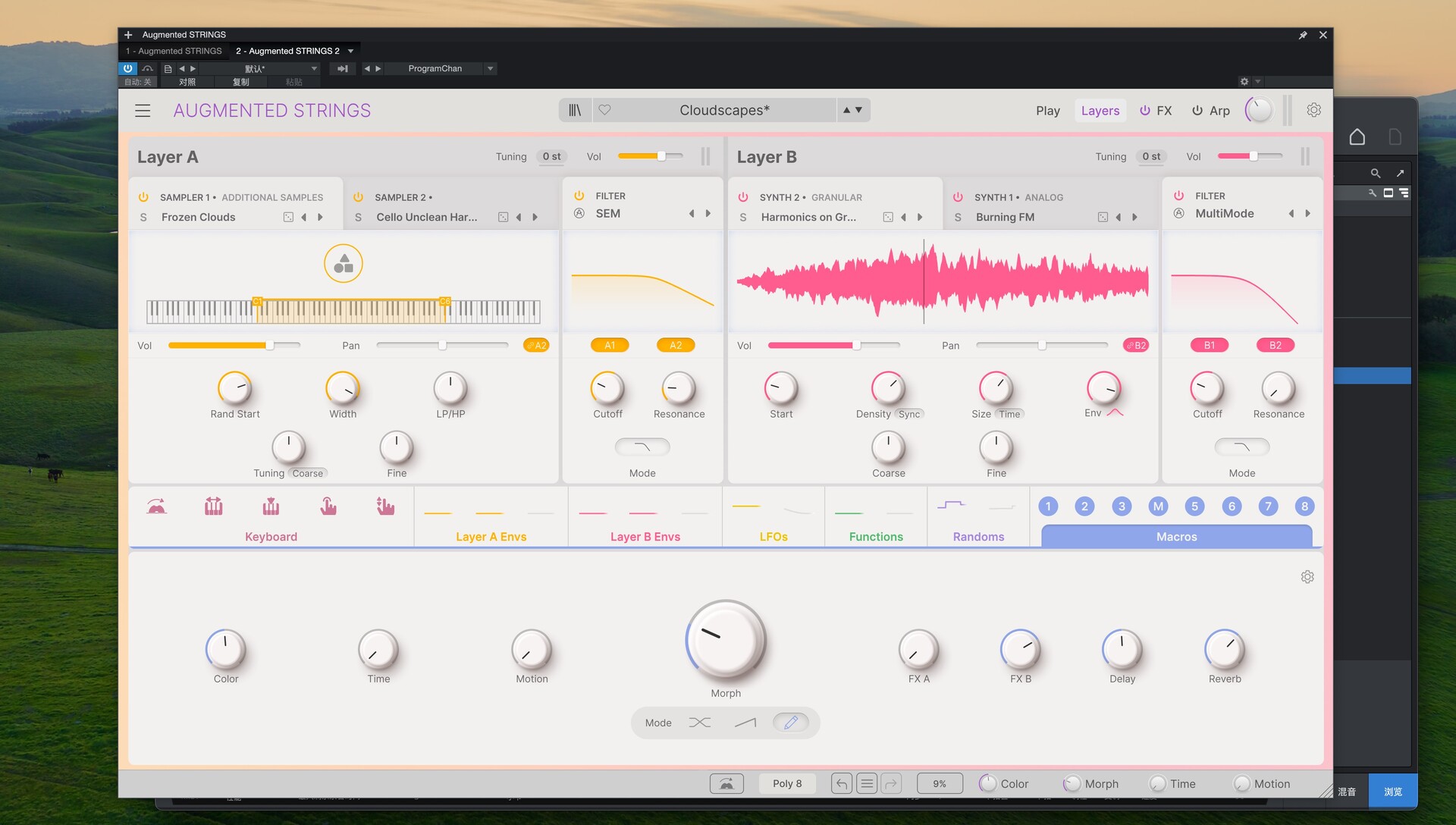
Task: Select the first Keyboard modulation icon
Action: (x=157, y=507)
